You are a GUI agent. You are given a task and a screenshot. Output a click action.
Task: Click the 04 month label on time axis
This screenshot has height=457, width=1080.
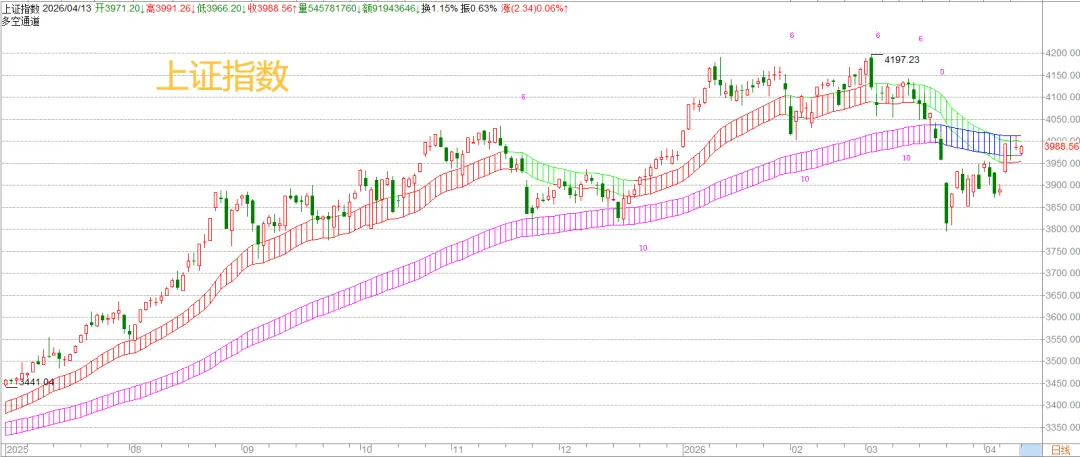991,449
